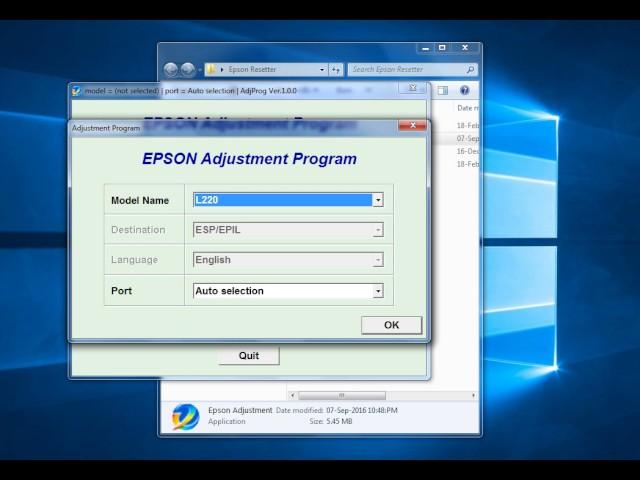Close the AdjProg Ver.1.0.0 window
640x480 pixels.
click(412, 88)
